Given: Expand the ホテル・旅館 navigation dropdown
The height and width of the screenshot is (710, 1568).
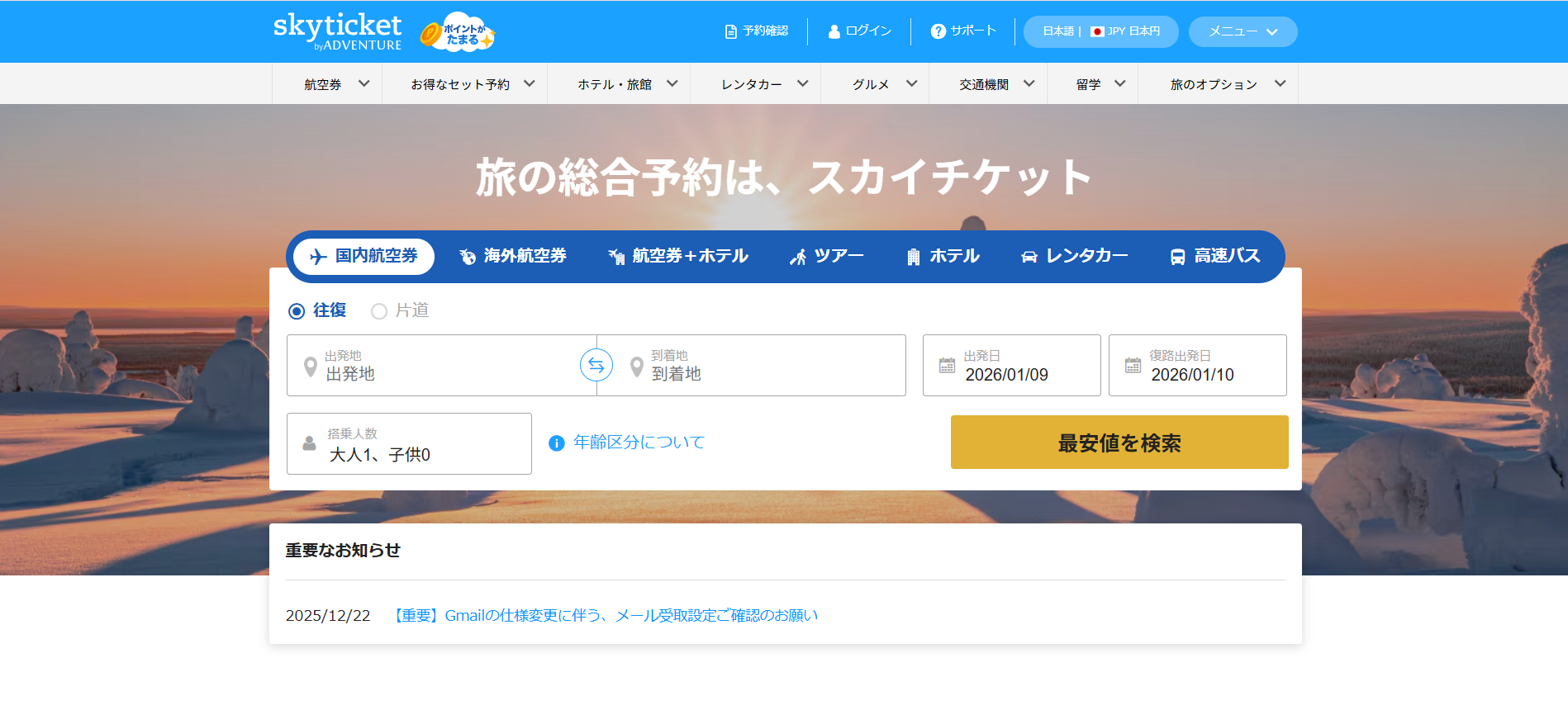Looking at the screenshot, I should 627,84.
